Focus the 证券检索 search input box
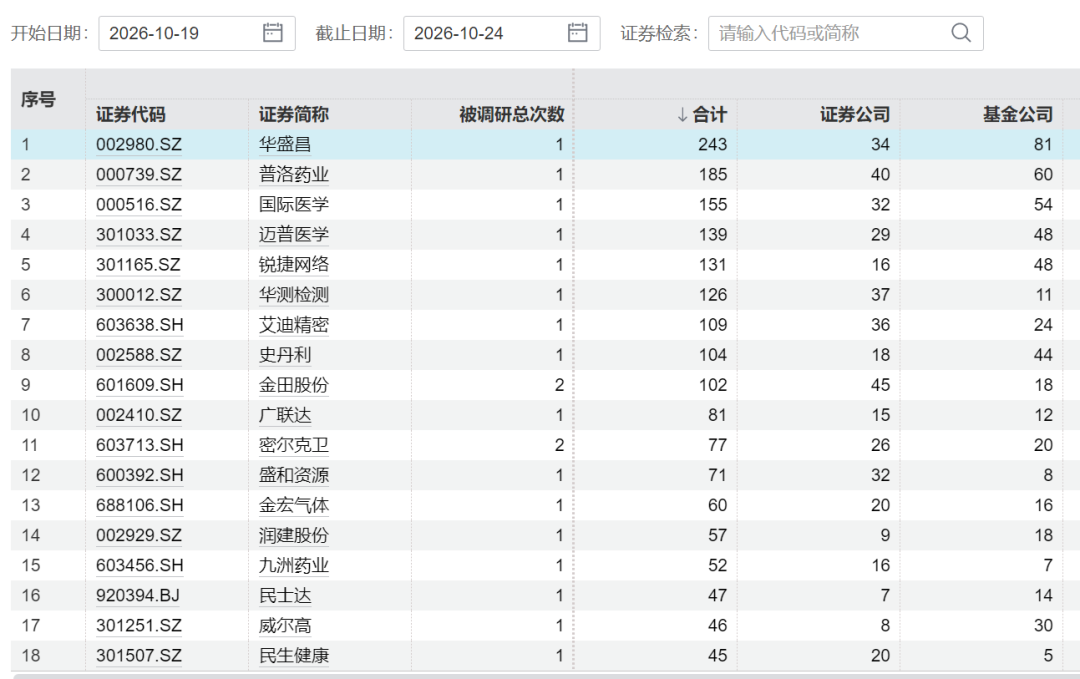 point(846,33)
